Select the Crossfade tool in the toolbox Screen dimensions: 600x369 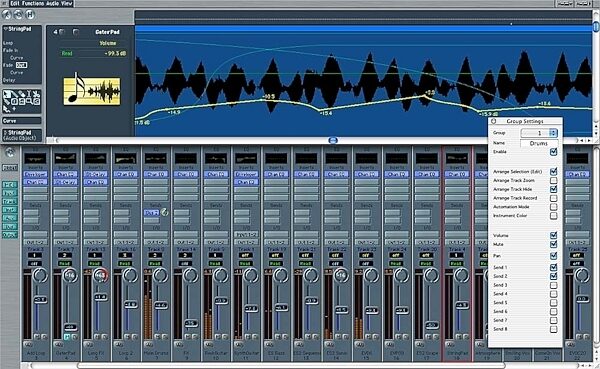[x=37, y=101]
